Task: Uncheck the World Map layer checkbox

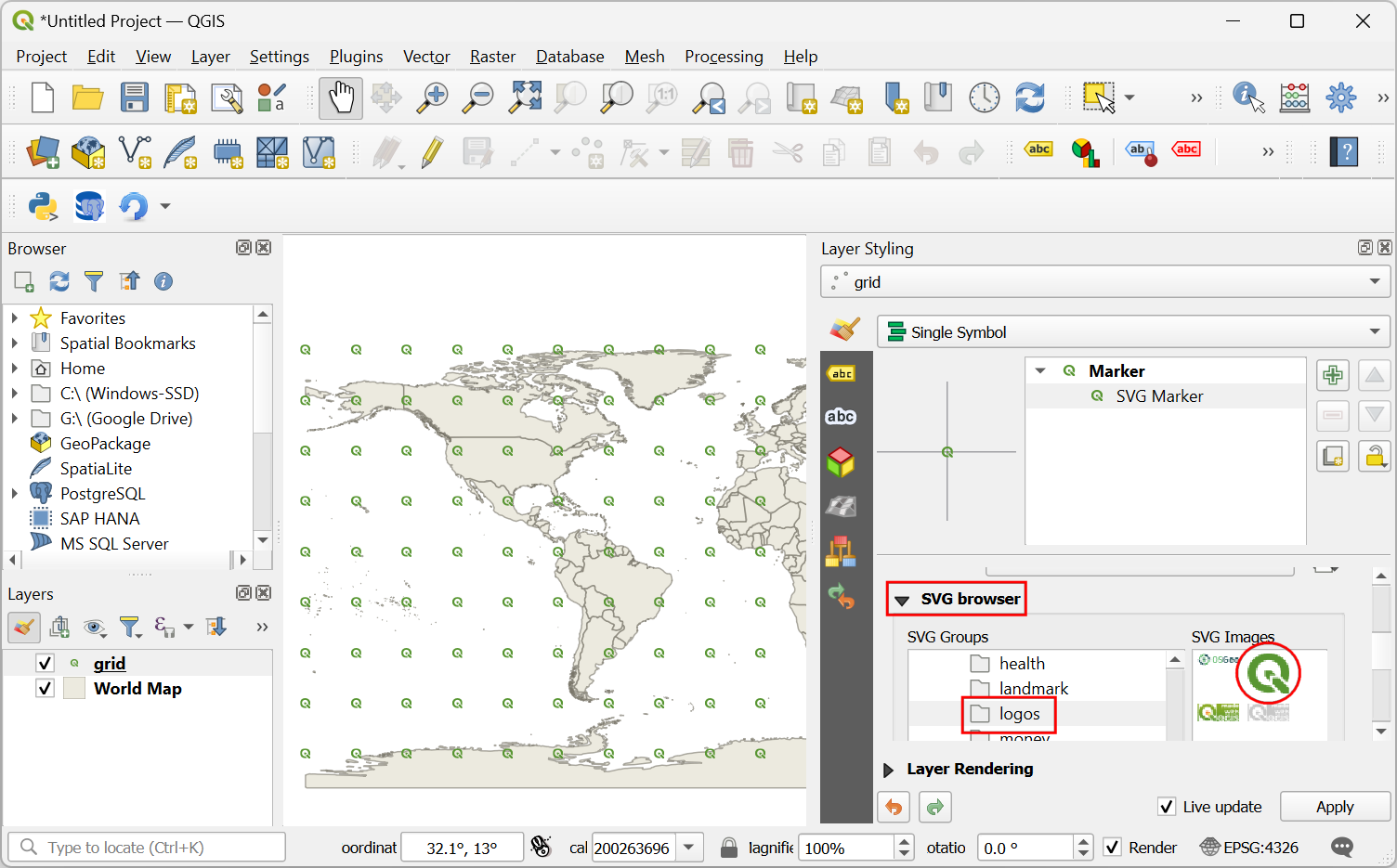Action: [x=45, y=688]
